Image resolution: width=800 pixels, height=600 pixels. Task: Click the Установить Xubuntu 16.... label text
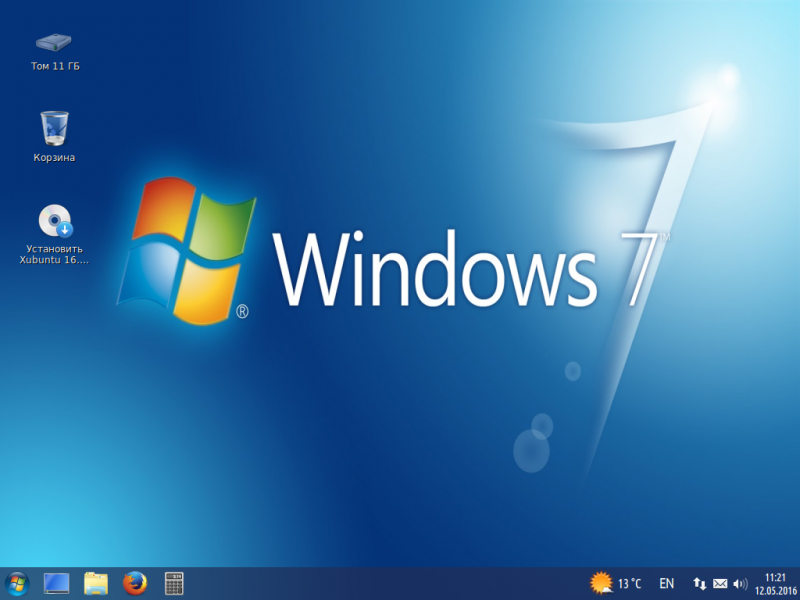tap(54, 254)
